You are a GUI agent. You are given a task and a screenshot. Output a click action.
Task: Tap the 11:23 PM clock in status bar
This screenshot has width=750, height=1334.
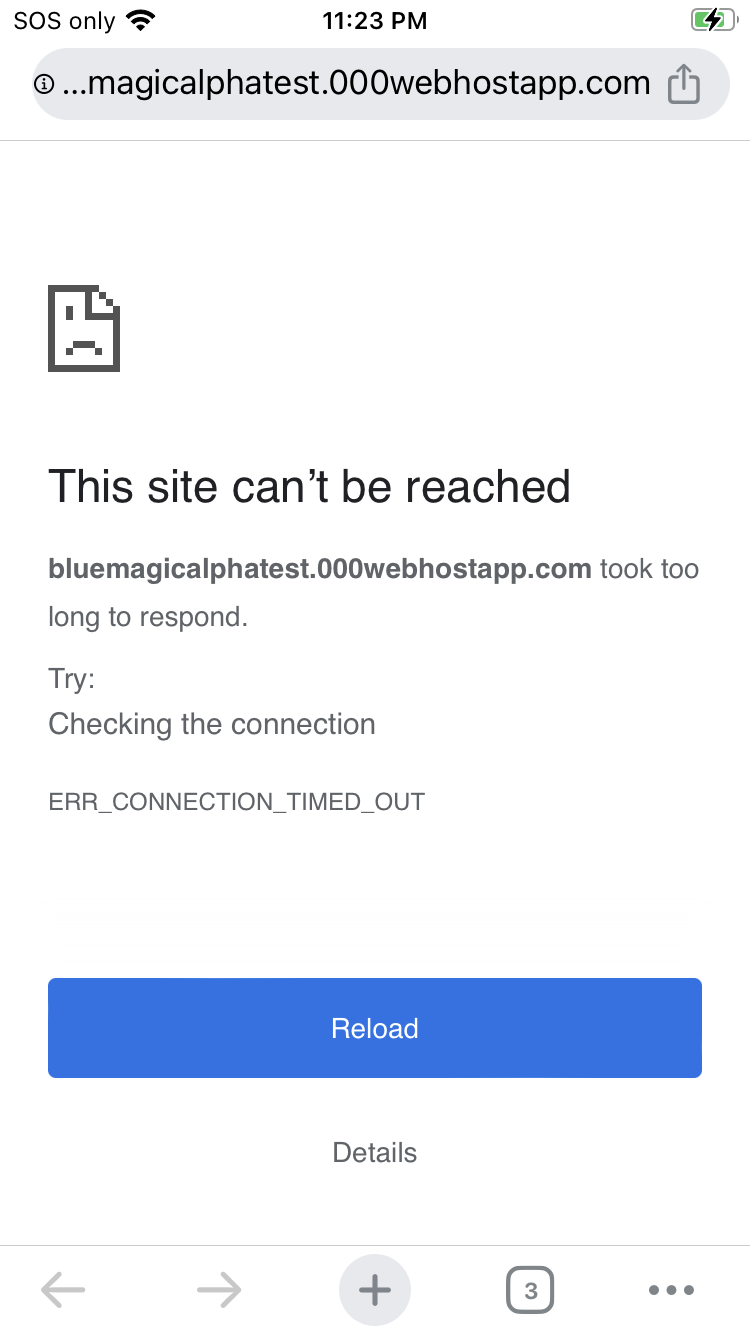375,20
